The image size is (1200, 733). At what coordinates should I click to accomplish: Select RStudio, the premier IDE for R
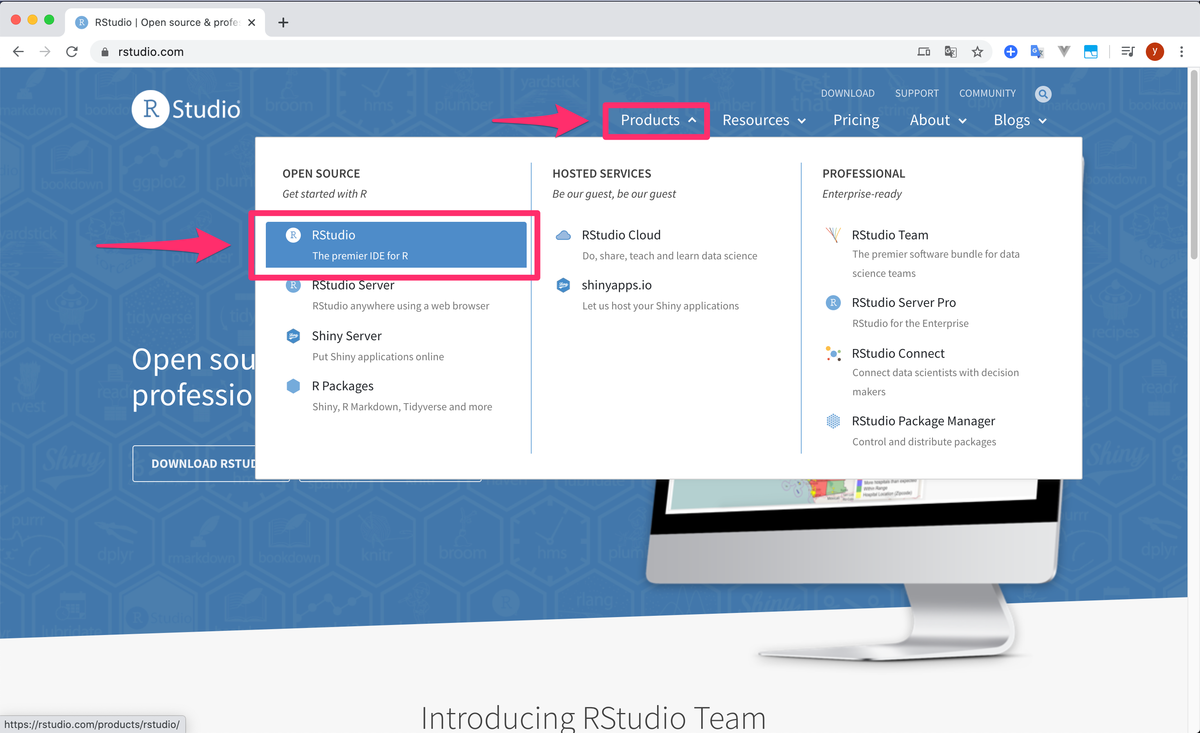click(396, 245)
